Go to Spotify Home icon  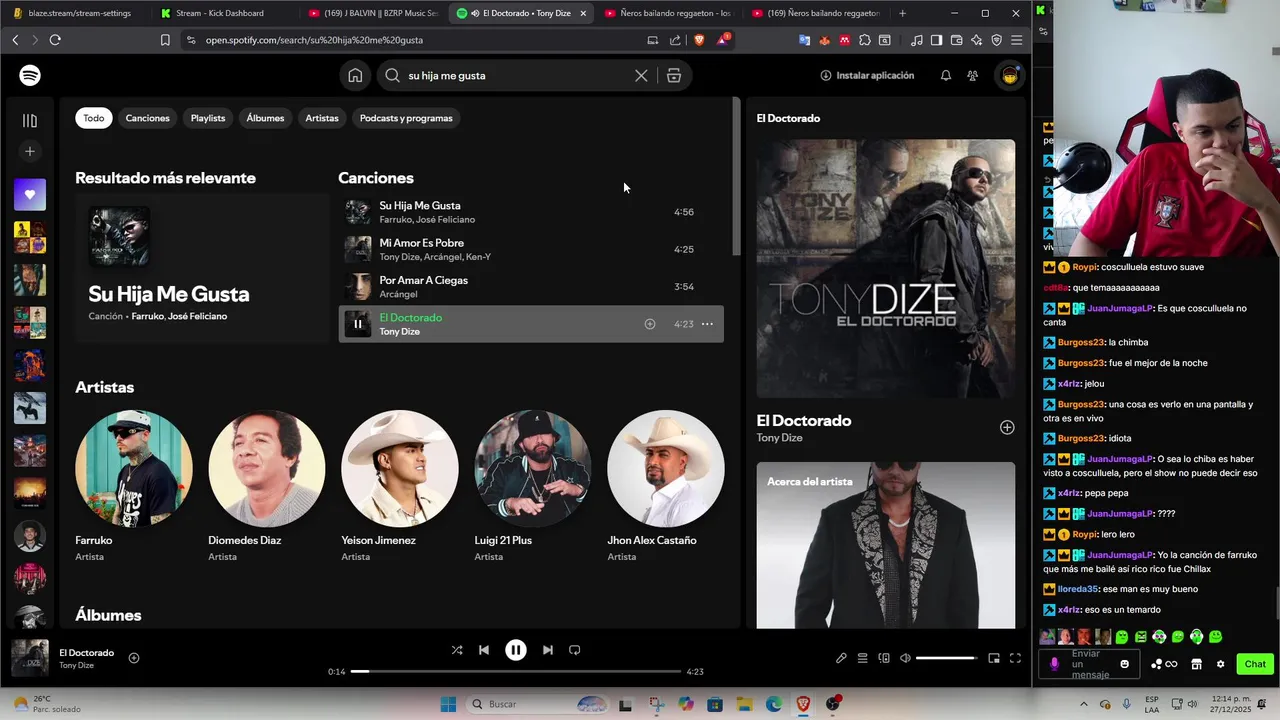tap(355, 76)
